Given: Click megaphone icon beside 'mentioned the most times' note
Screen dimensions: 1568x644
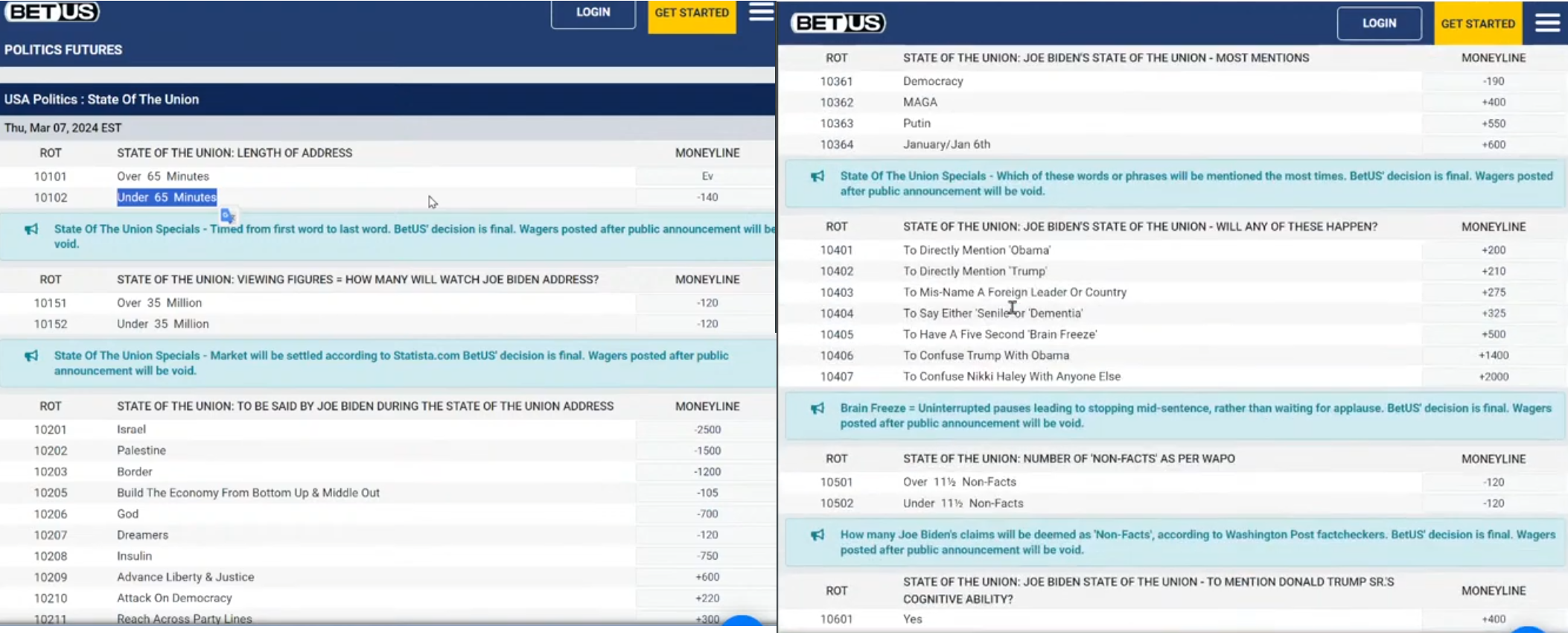Looking at the screenshot, I should point(818,176).
